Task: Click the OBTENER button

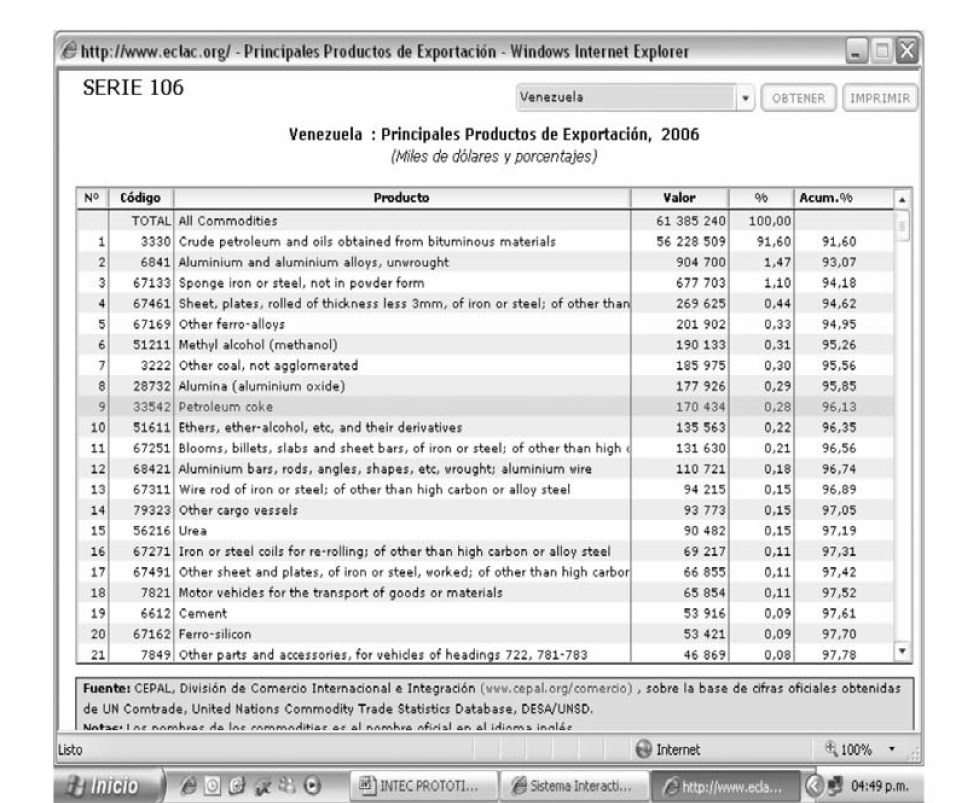Action: click(x=799, y=98)
